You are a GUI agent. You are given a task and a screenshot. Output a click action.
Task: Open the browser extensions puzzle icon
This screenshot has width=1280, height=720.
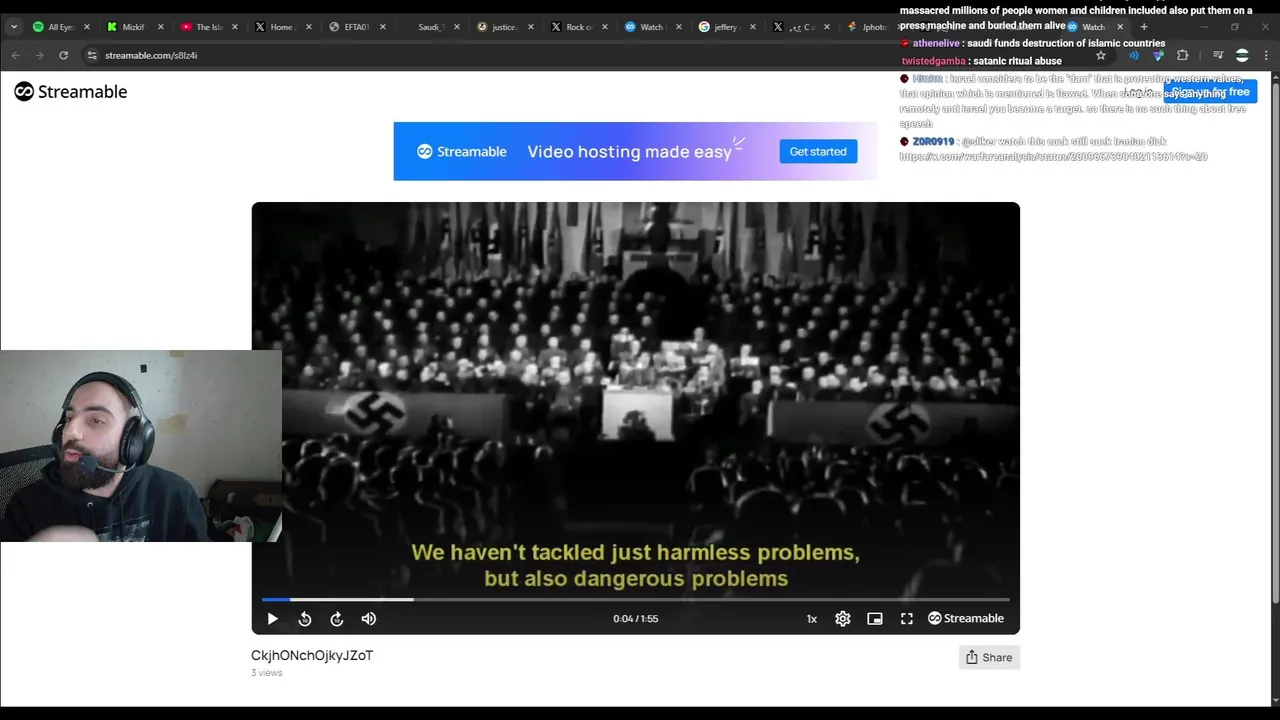(x=1183, y=55)
